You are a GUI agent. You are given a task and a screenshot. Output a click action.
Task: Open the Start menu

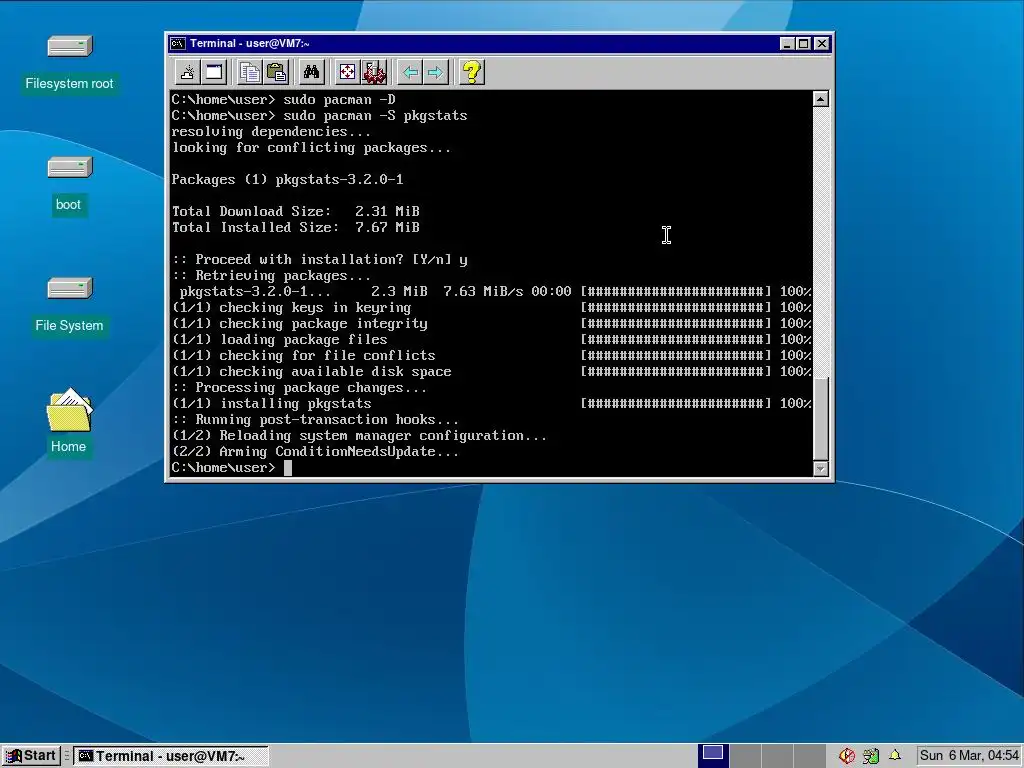(31, 756)
